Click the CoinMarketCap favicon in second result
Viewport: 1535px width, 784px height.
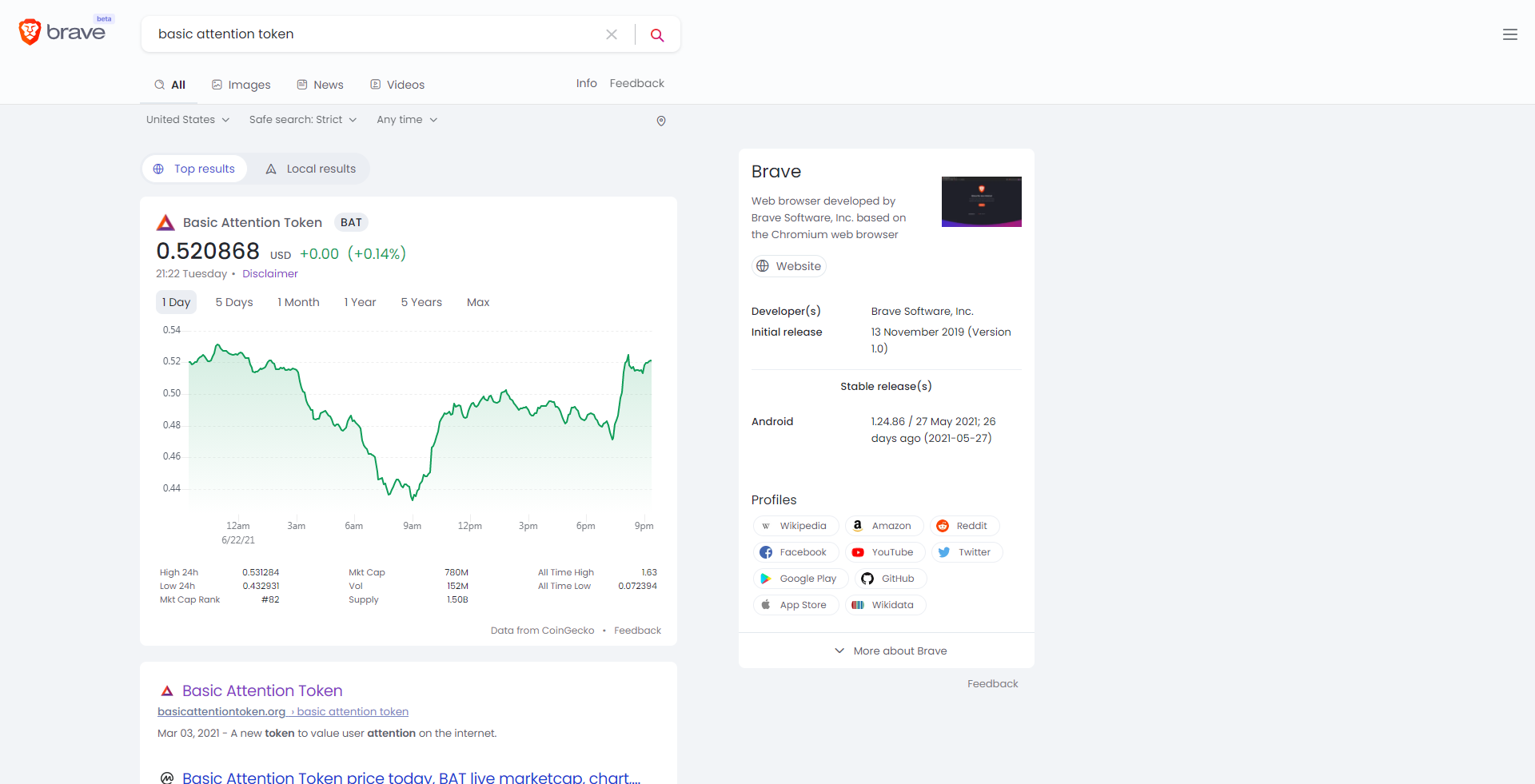167,778
